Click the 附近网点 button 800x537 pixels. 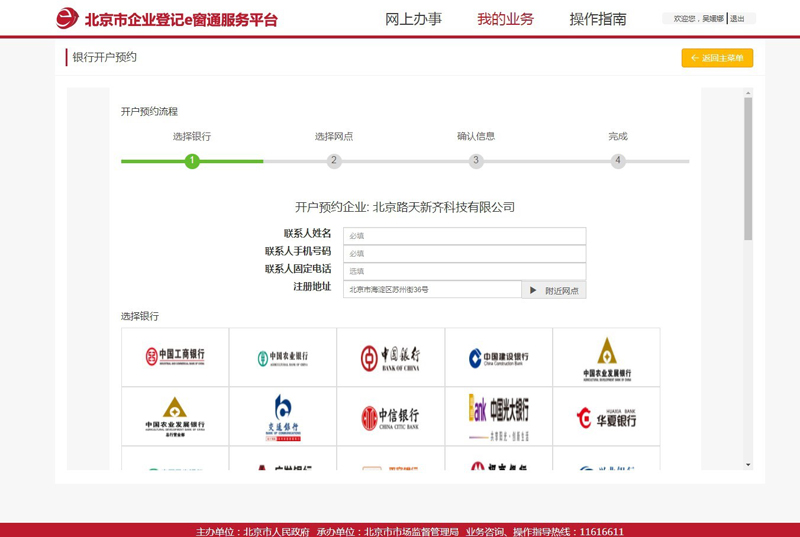pos(554,290)
